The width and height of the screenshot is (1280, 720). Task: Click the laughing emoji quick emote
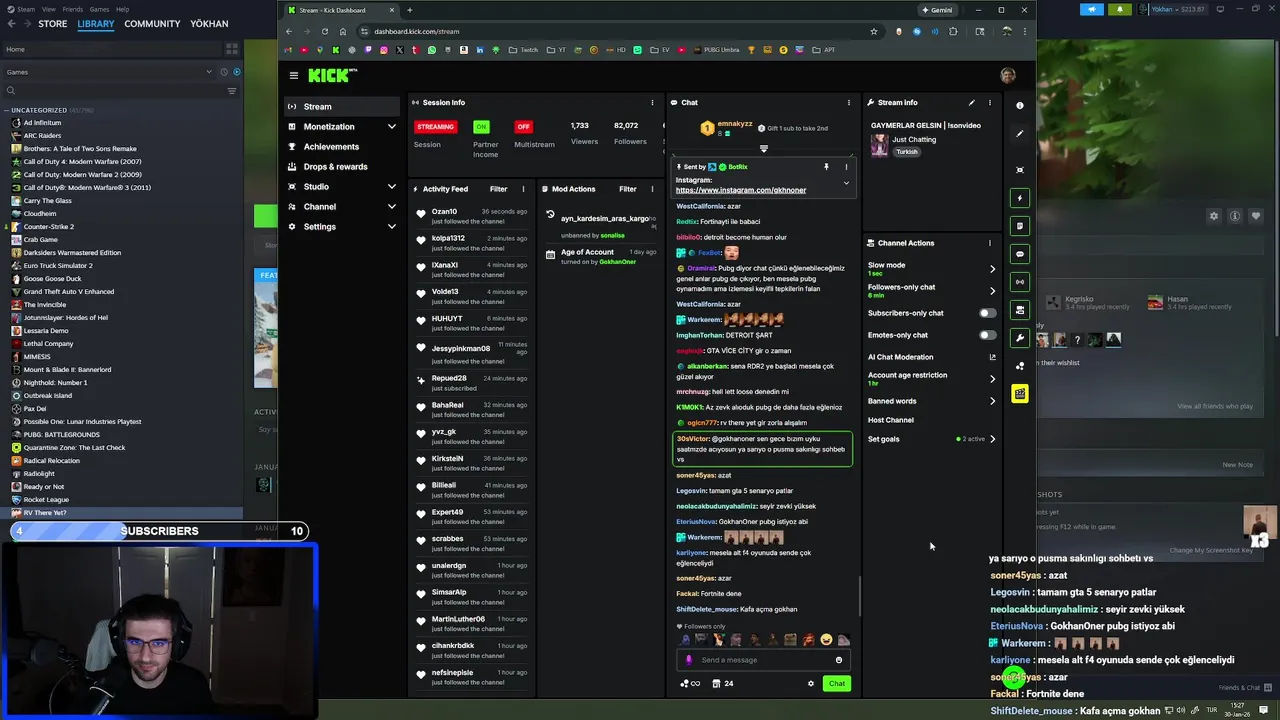coord(826,640)
